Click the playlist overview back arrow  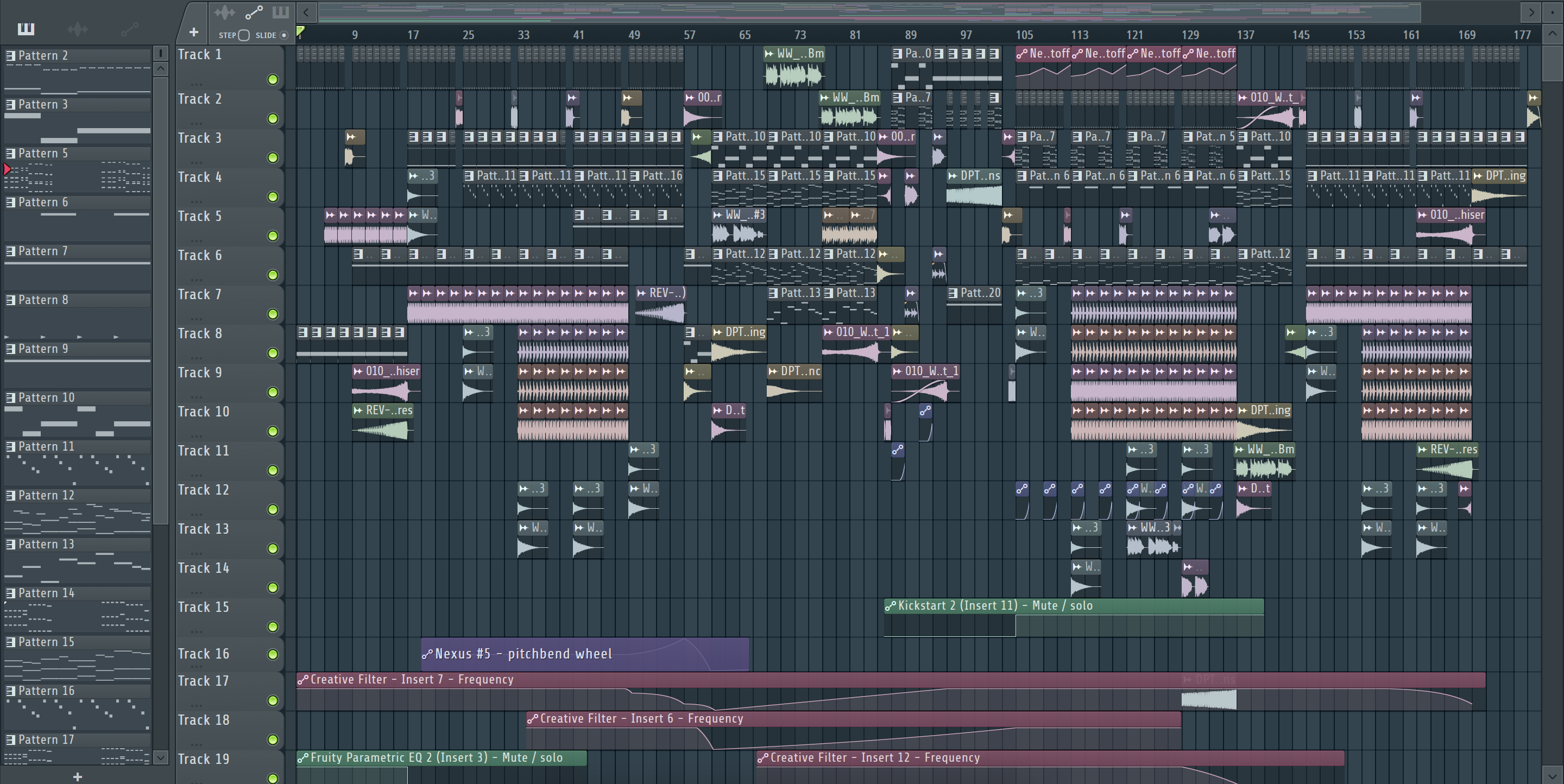point(306,12)
